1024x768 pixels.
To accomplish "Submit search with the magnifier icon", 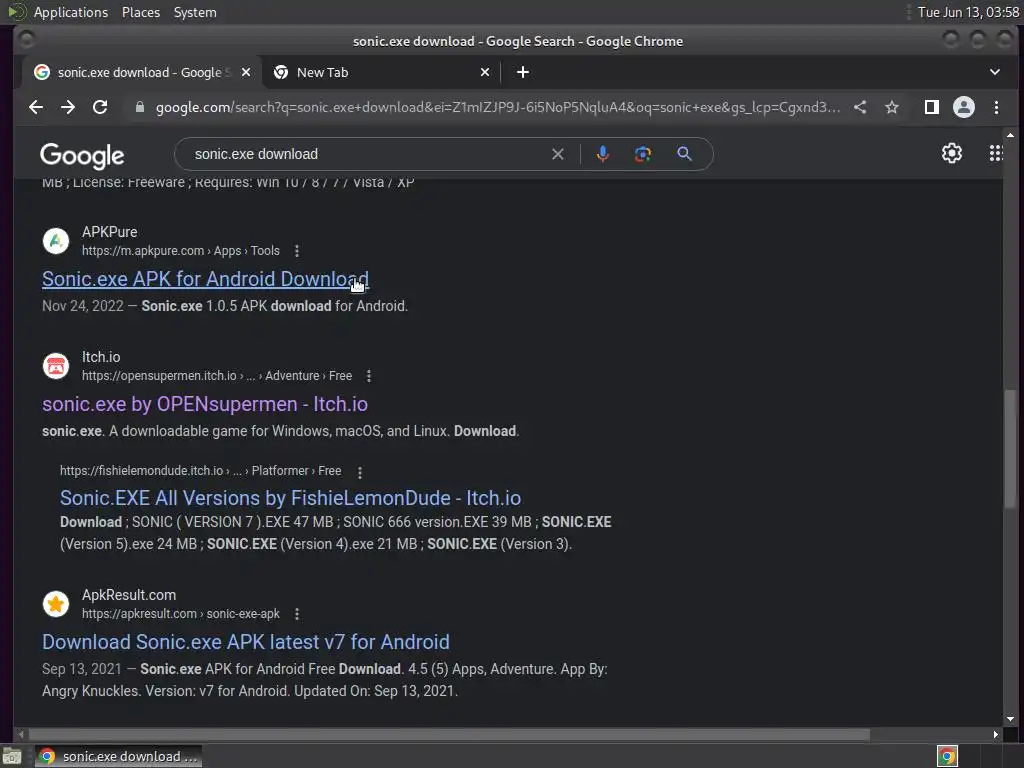I will pyautogui.click(x=684, y=154).
